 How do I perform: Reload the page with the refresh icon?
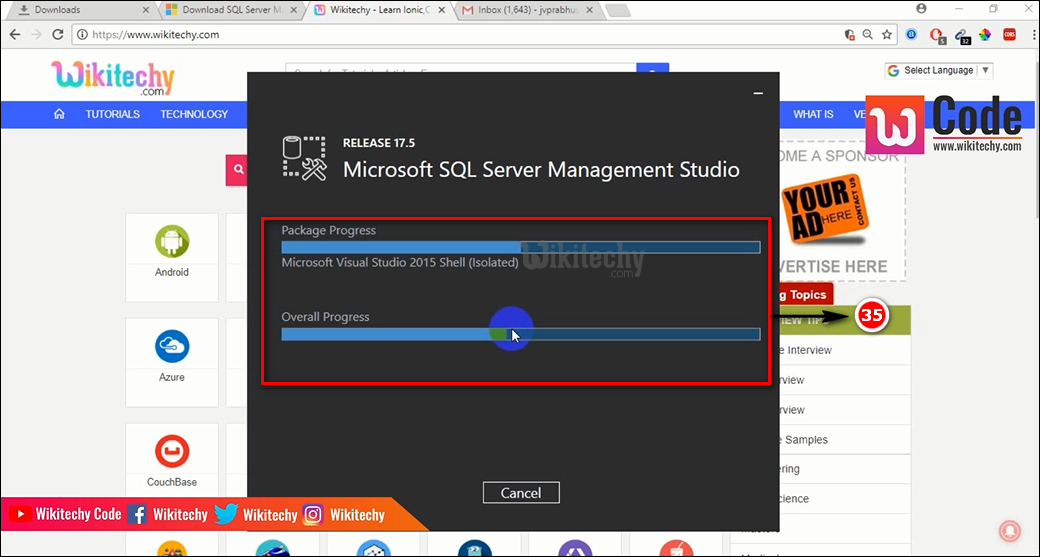tap(58, 34)
